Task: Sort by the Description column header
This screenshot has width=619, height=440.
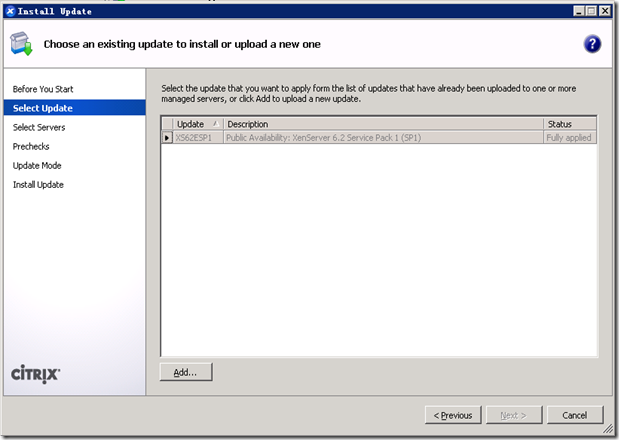Action: tap(383, 124)
